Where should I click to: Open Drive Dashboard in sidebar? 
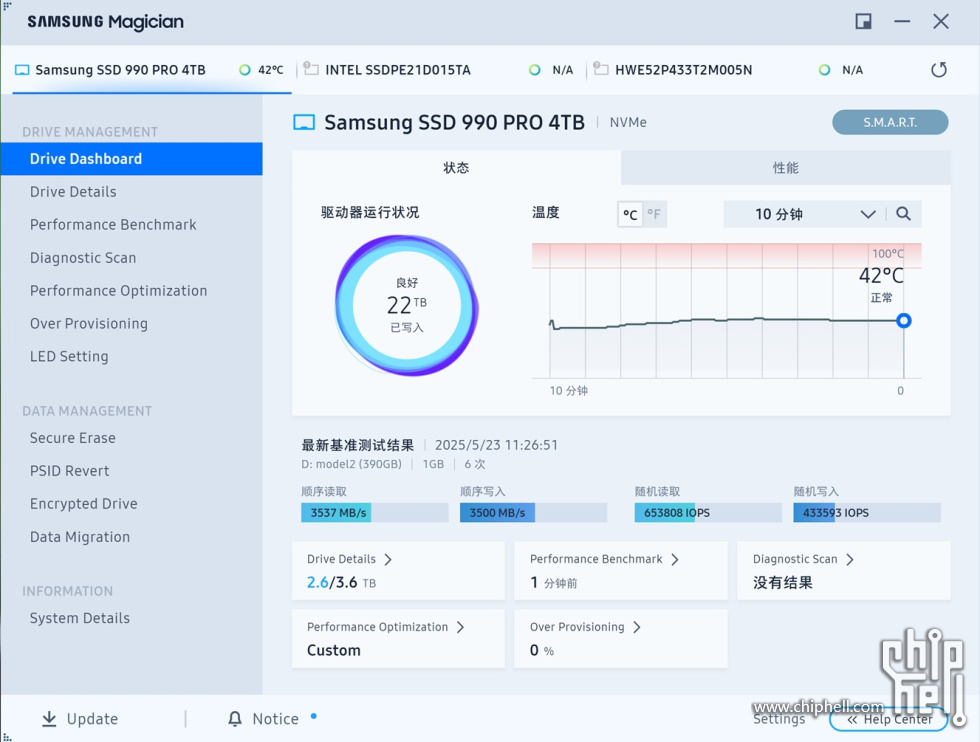[131, 159]
